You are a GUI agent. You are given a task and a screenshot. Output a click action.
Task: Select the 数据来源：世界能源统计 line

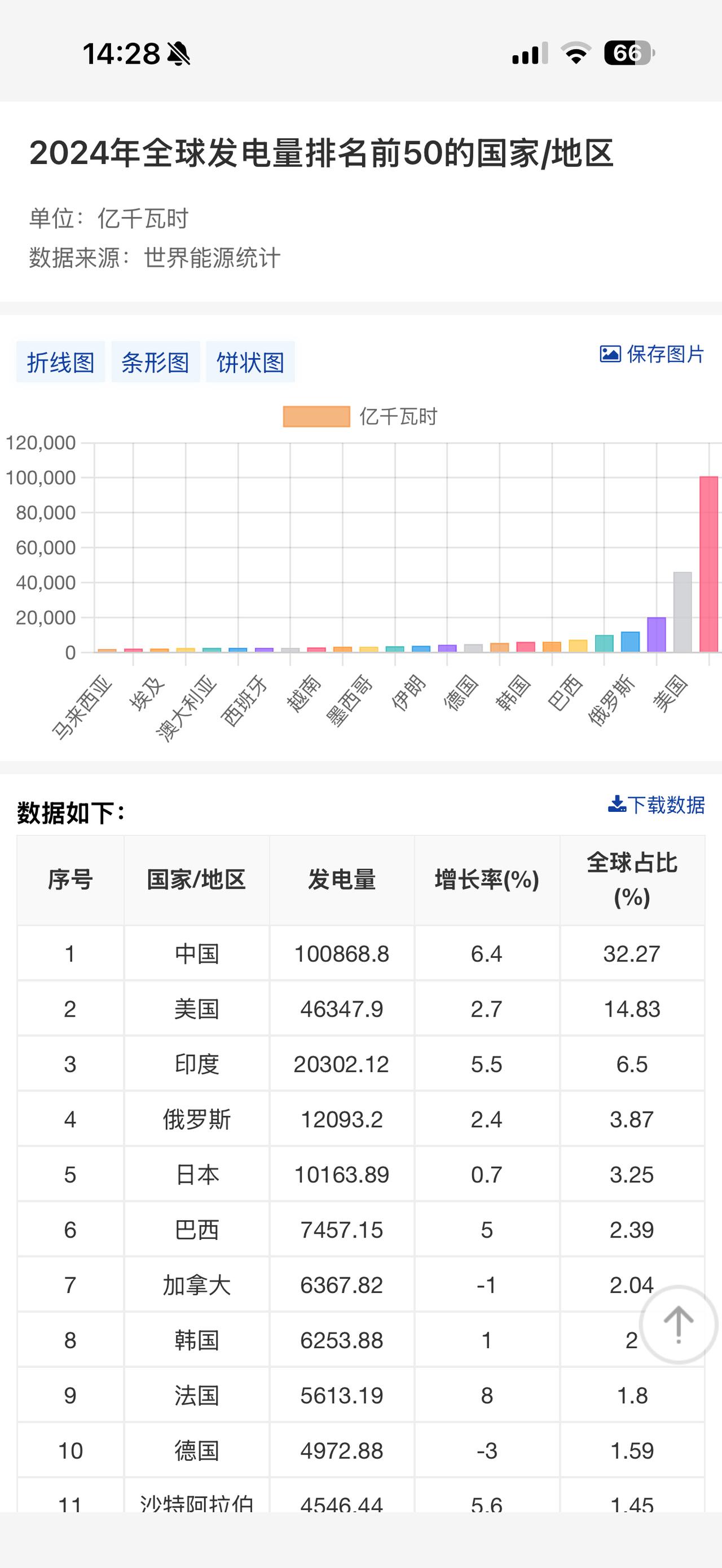click(155, 258)
